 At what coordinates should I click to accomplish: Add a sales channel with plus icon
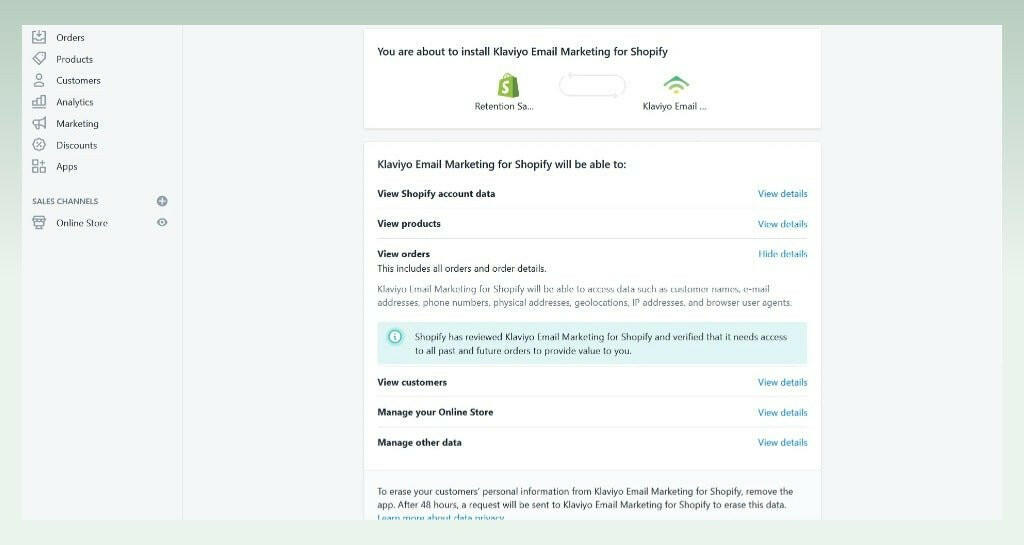coord(162,201)
